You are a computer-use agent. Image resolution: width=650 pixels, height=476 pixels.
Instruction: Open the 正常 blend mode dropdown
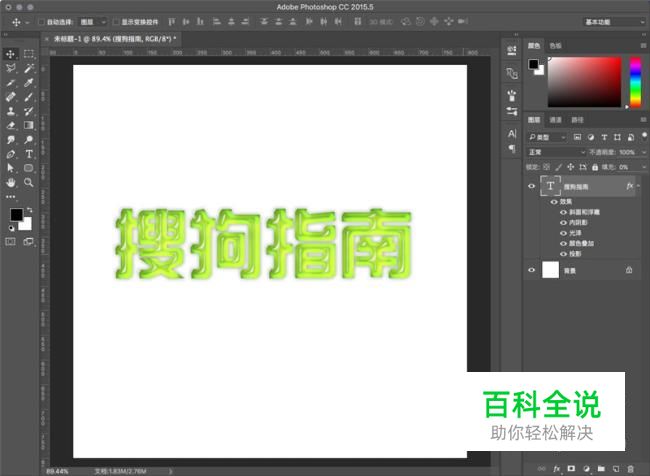[556, 152]
